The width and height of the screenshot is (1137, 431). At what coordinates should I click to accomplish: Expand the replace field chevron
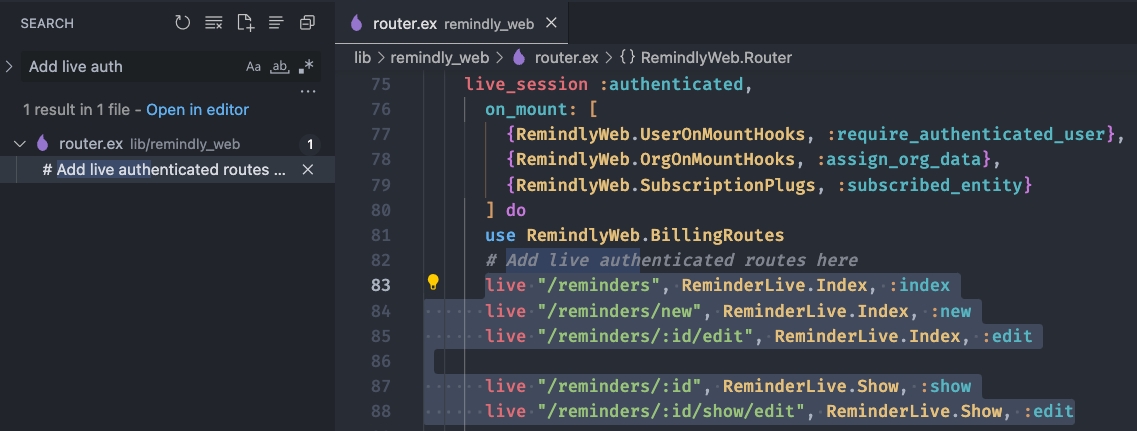coord(9,67)
